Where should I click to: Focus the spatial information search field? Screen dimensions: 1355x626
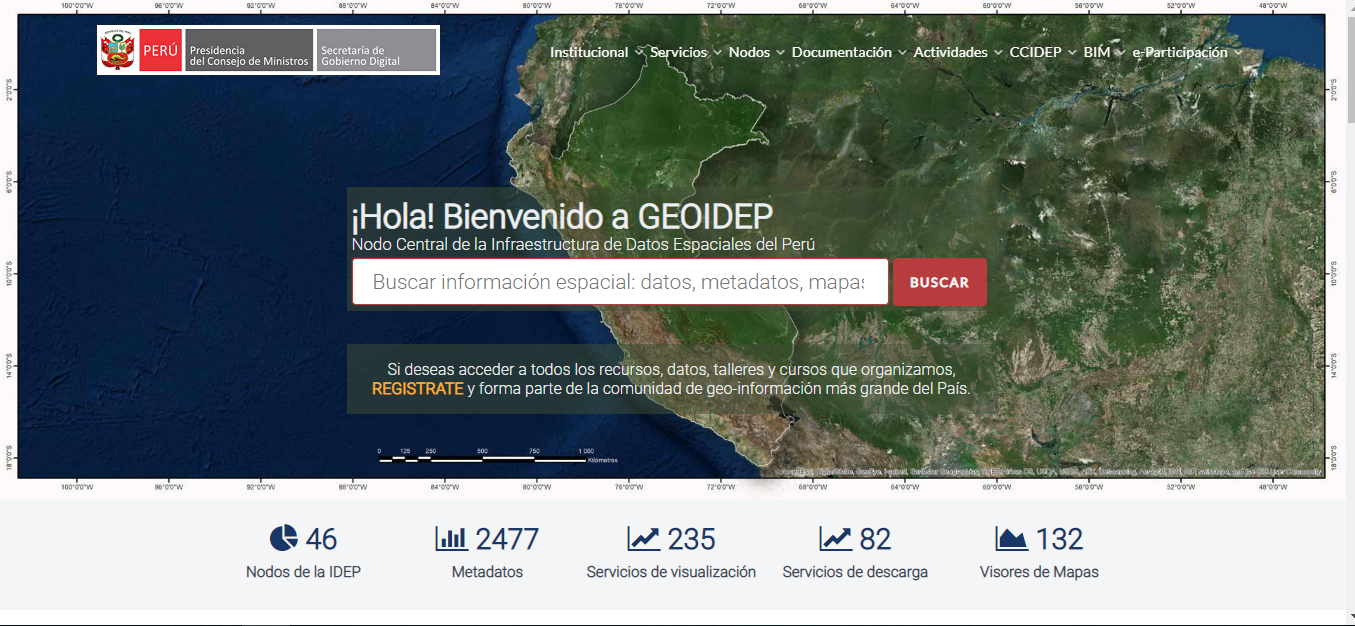(x=619, y=282)
